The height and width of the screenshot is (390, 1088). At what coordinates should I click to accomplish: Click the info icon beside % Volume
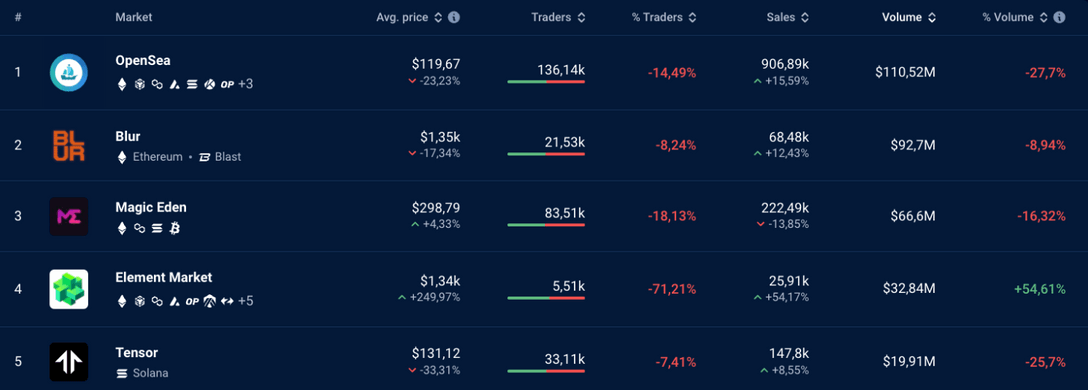tap(1060, 17)
